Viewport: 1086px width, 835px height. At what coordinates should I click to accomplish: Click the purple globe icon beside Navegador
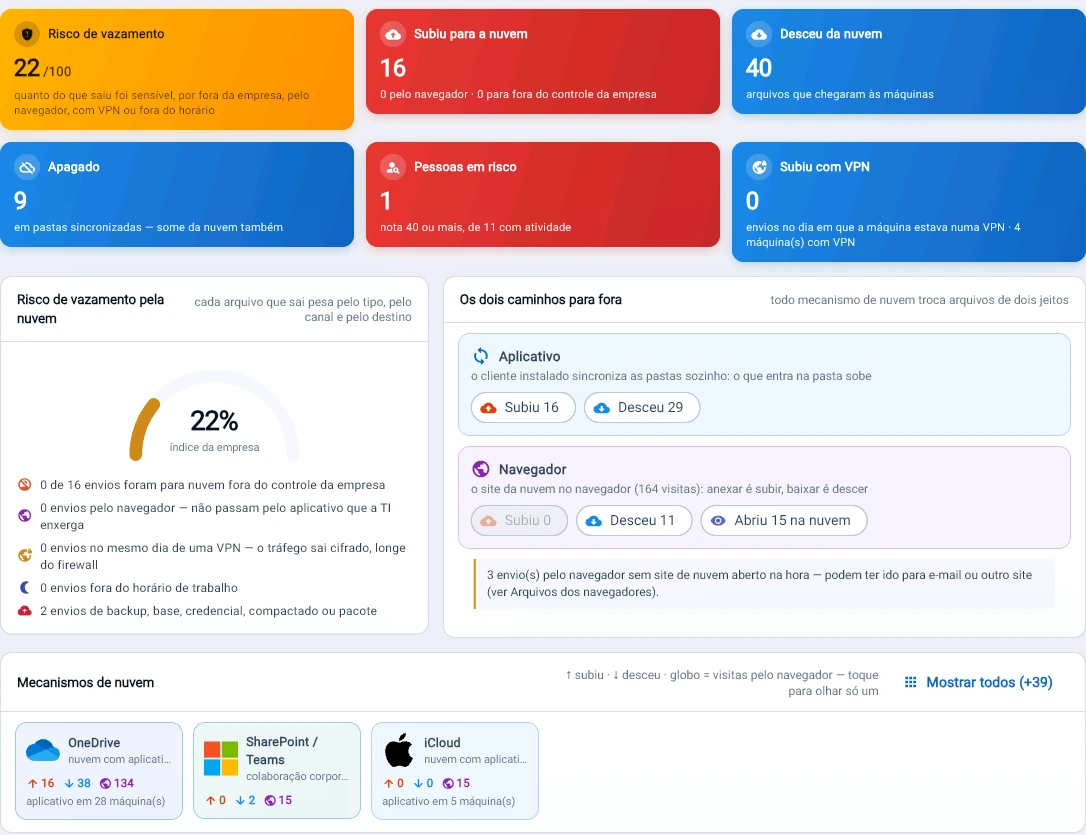pos(481,469)
